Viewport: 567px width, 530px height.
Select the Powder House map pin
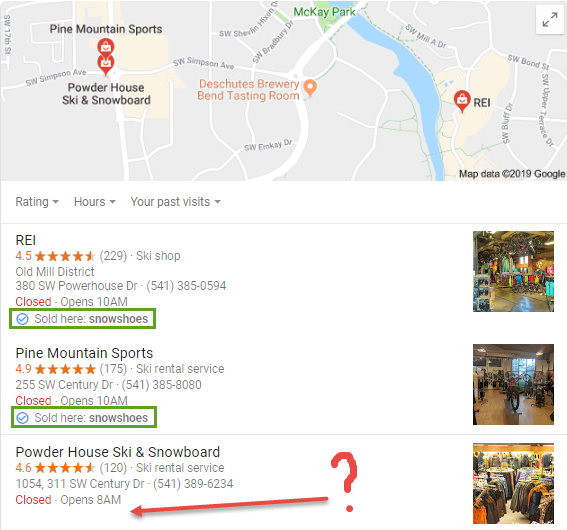pos(106,65)
